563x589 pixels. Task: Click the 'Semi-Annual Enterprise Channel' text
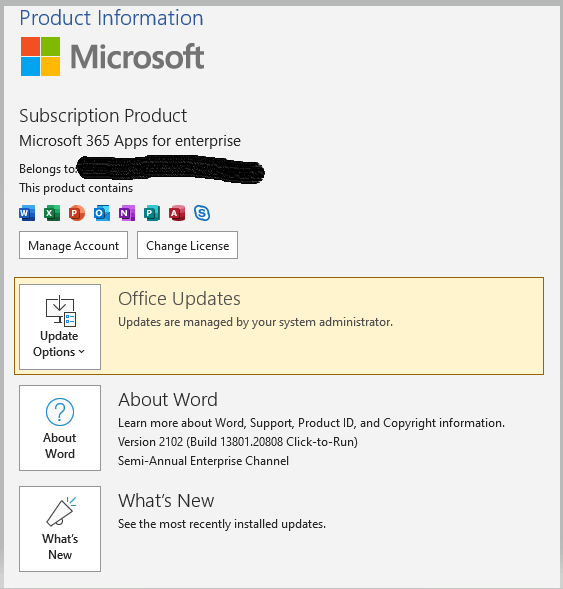click(x=203, y=461)
